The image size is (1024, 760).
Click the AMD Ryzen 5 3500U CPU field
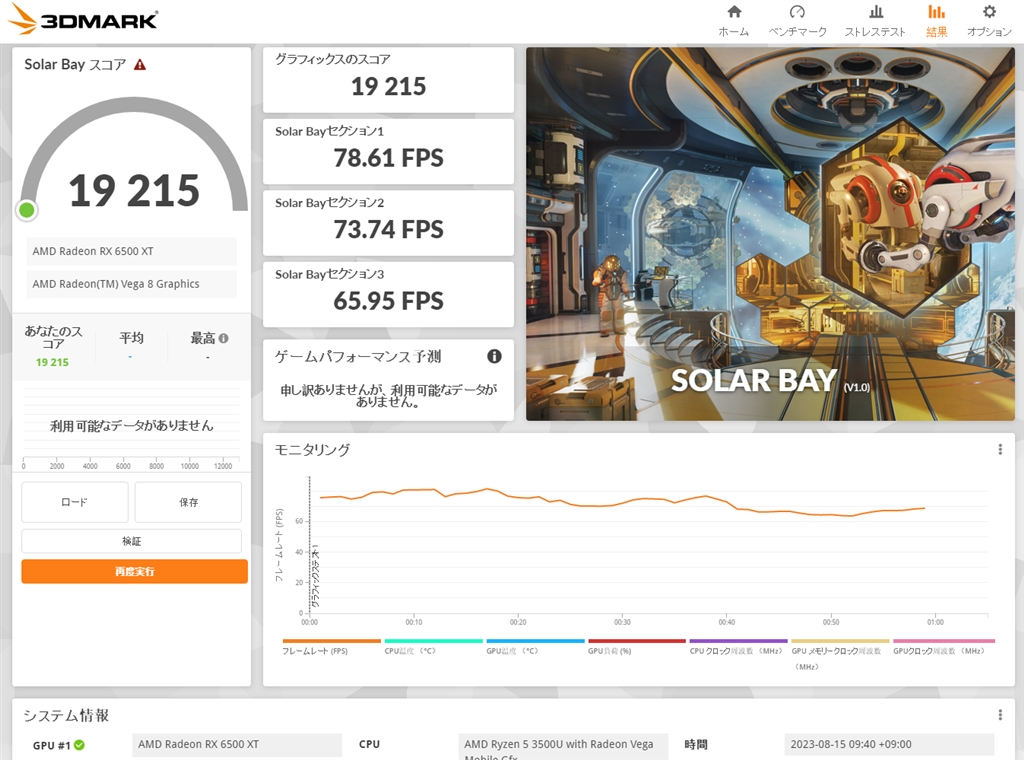click(x=563, y=747)
